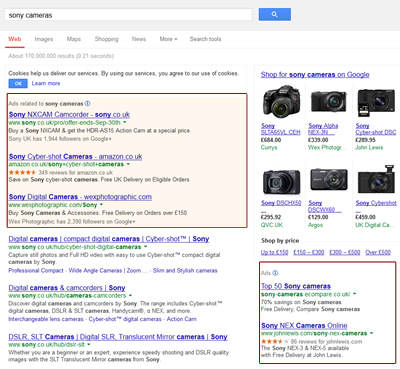
Task: Click the 'Currys' seller name
Action: pyautogui.click(x=269, y=147)
